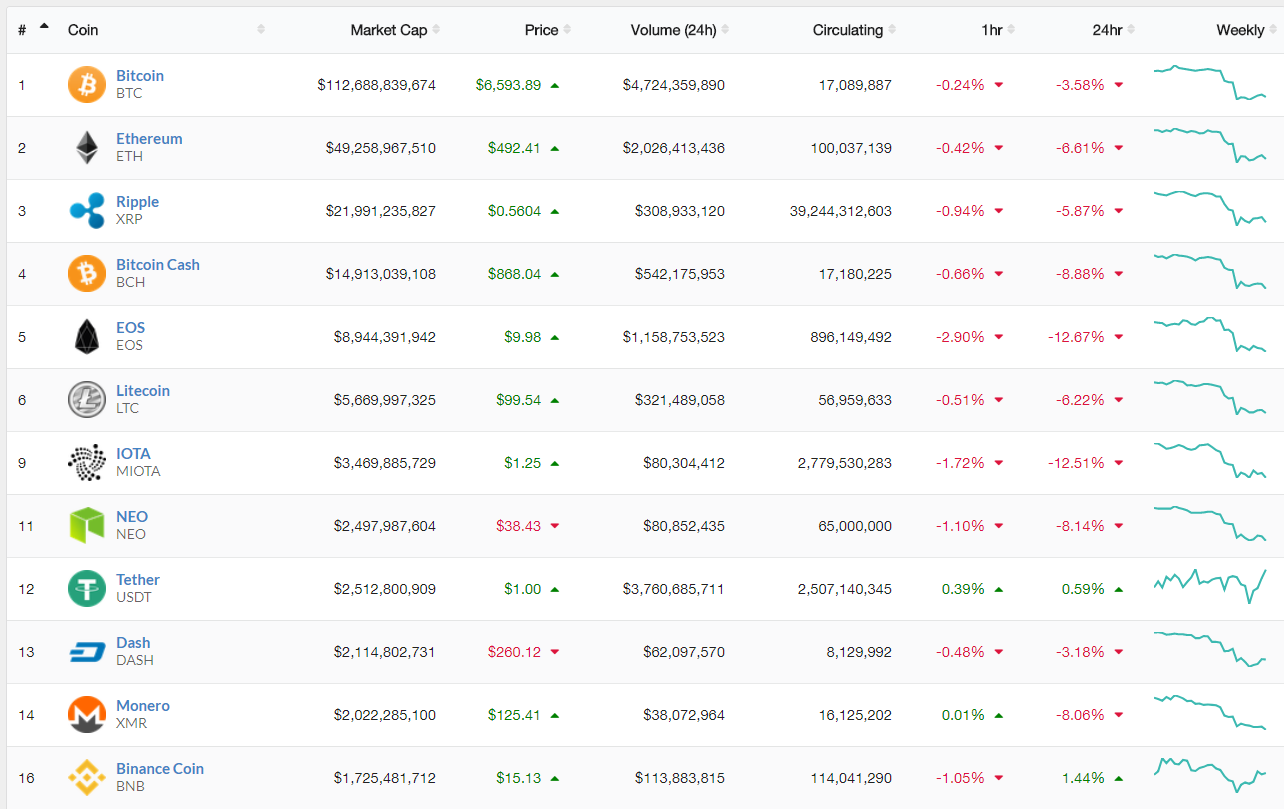
Task: Click the MIOTA ticker symbol text
Action: [x=138, y=471]
